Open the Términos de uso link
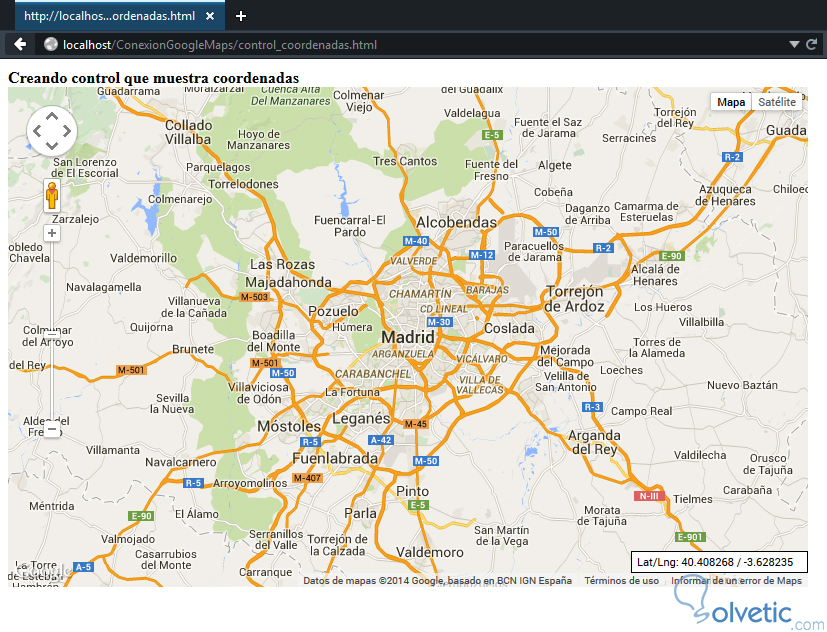The width and height of the screenshot is (827, 632). (x=621, y=581)
